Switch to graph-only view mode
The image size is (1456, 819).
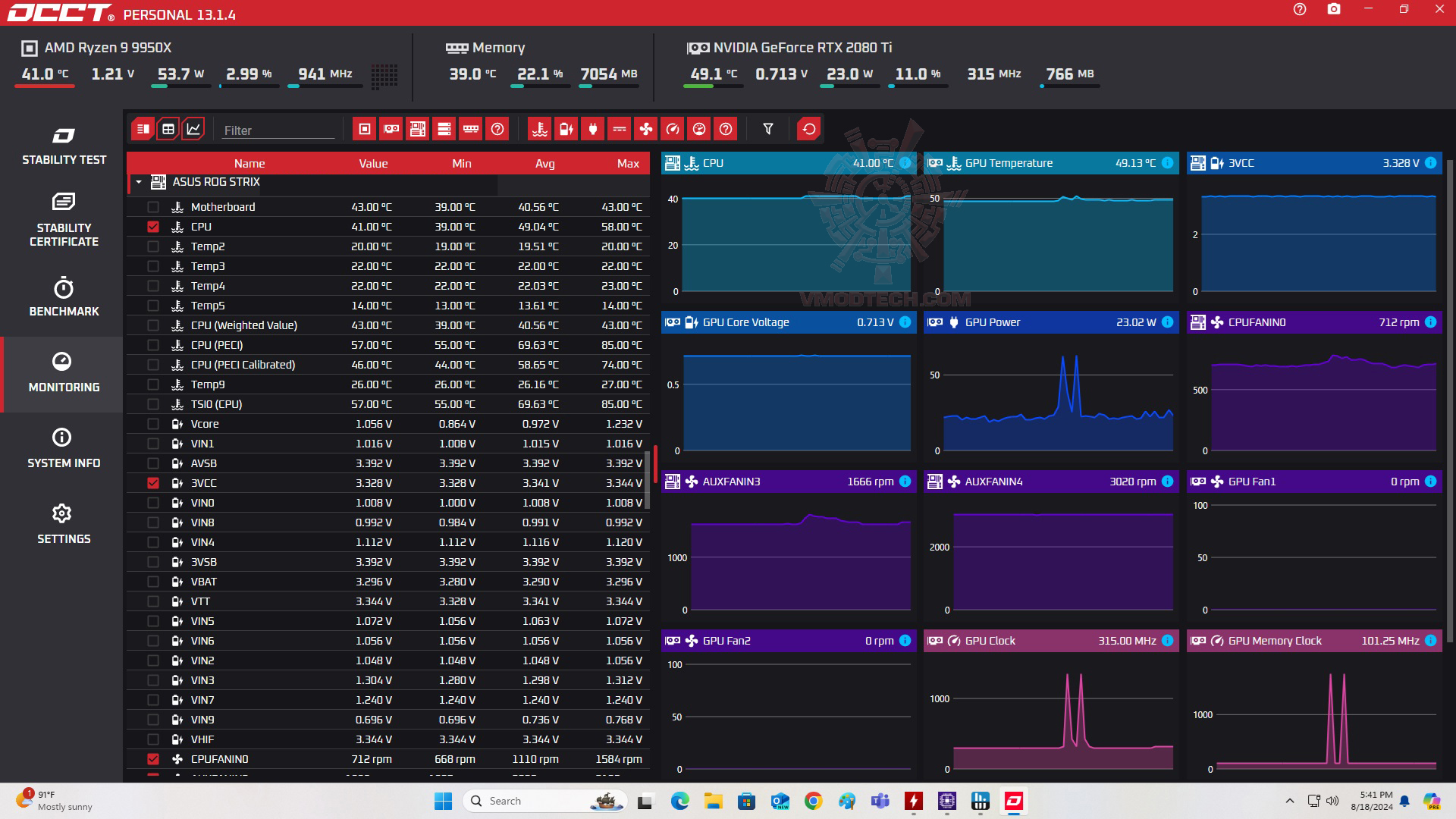click(x=193, y=129)
